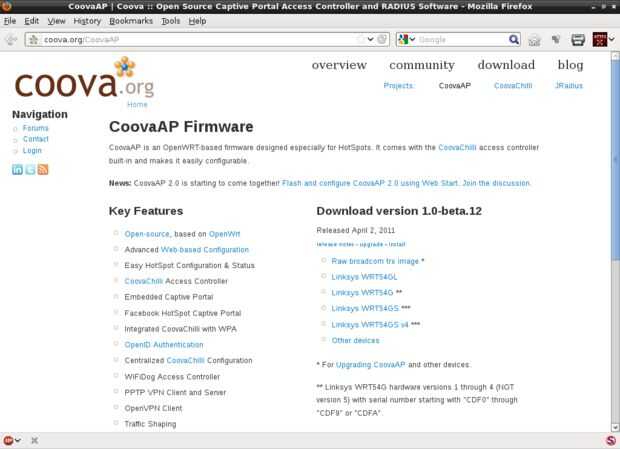Open the Adblock Plus dropdown arrow
Screen dimensions: 620x449
[18, 440]
